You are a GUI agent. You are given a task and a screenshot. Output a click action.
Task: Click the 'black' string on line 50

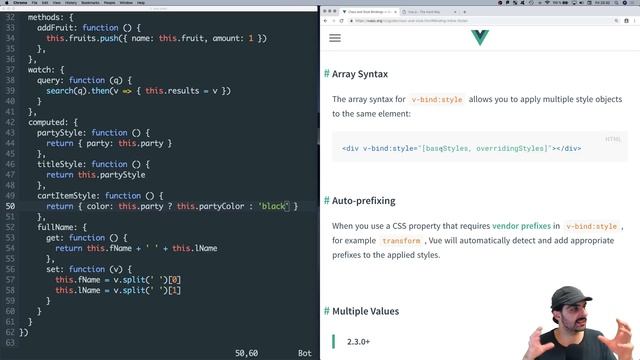(273, 206)
